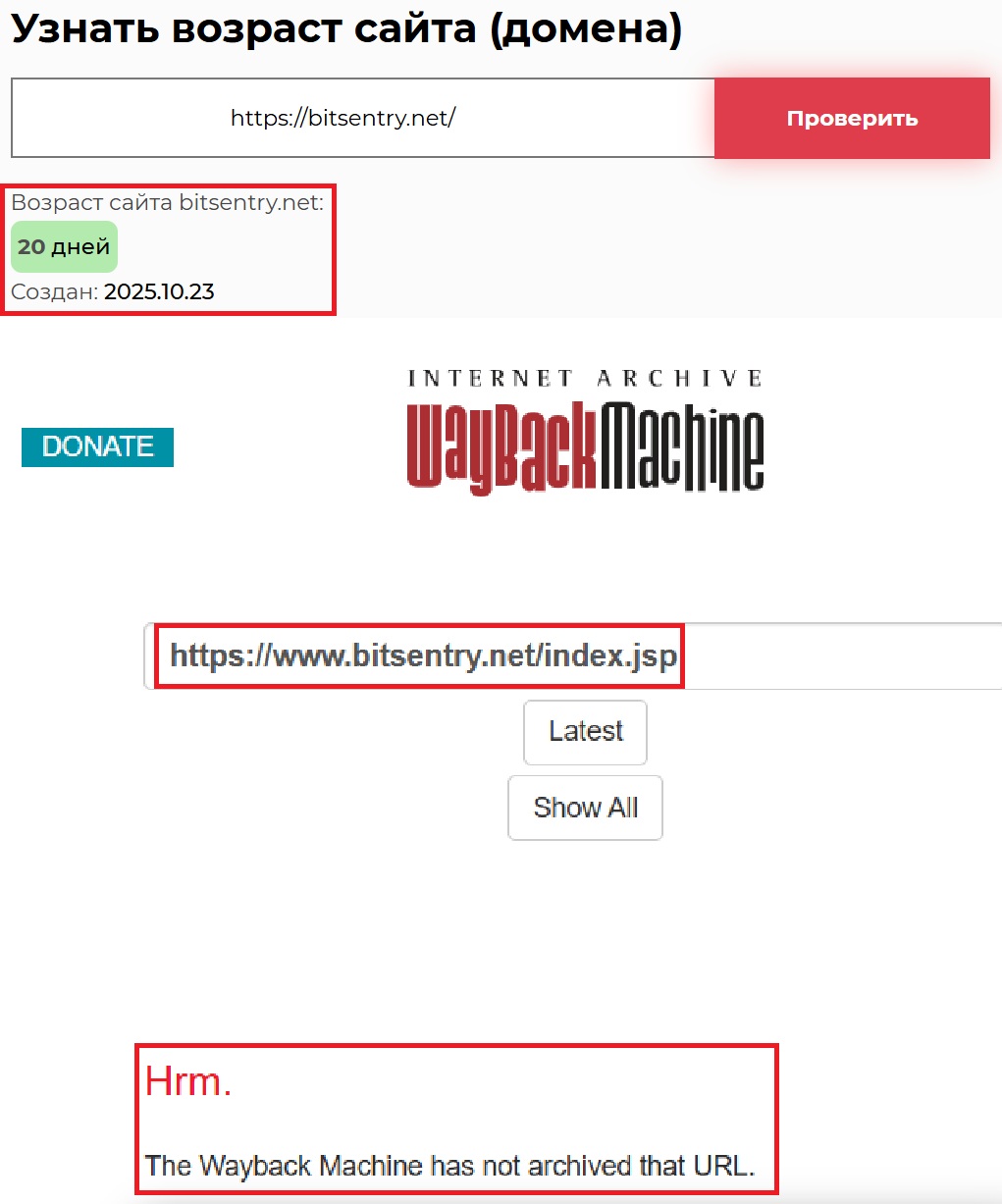The height and width of the screenshot is (1204, 1002).
Task: Click the black 'Machine' portion of the logo
Action: (x=684, y=446)
